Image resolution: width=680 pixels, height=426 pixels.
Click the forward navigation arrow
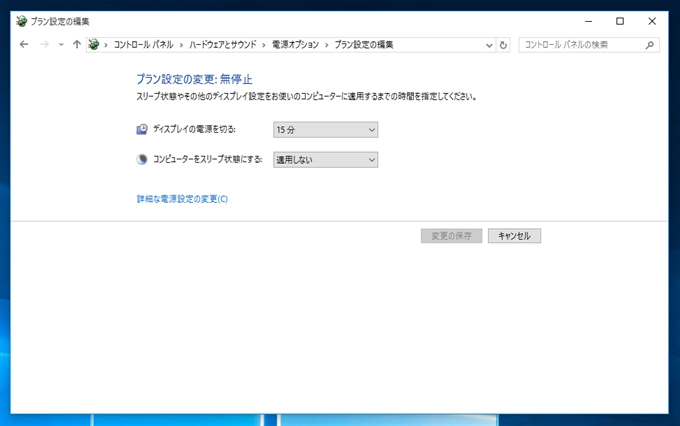pyautogui.click(x=44, y=44)
